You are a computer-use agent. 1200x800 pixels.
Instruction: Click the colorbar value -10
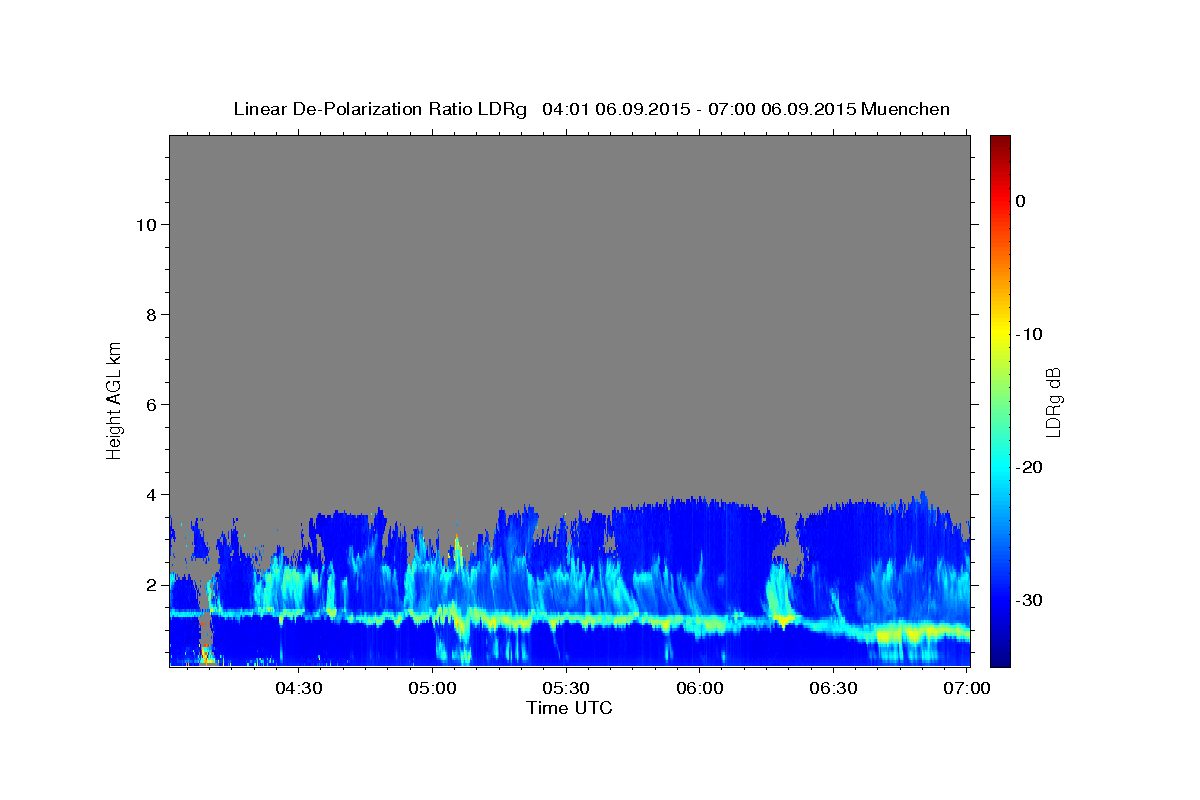[x=1029, y=334]
